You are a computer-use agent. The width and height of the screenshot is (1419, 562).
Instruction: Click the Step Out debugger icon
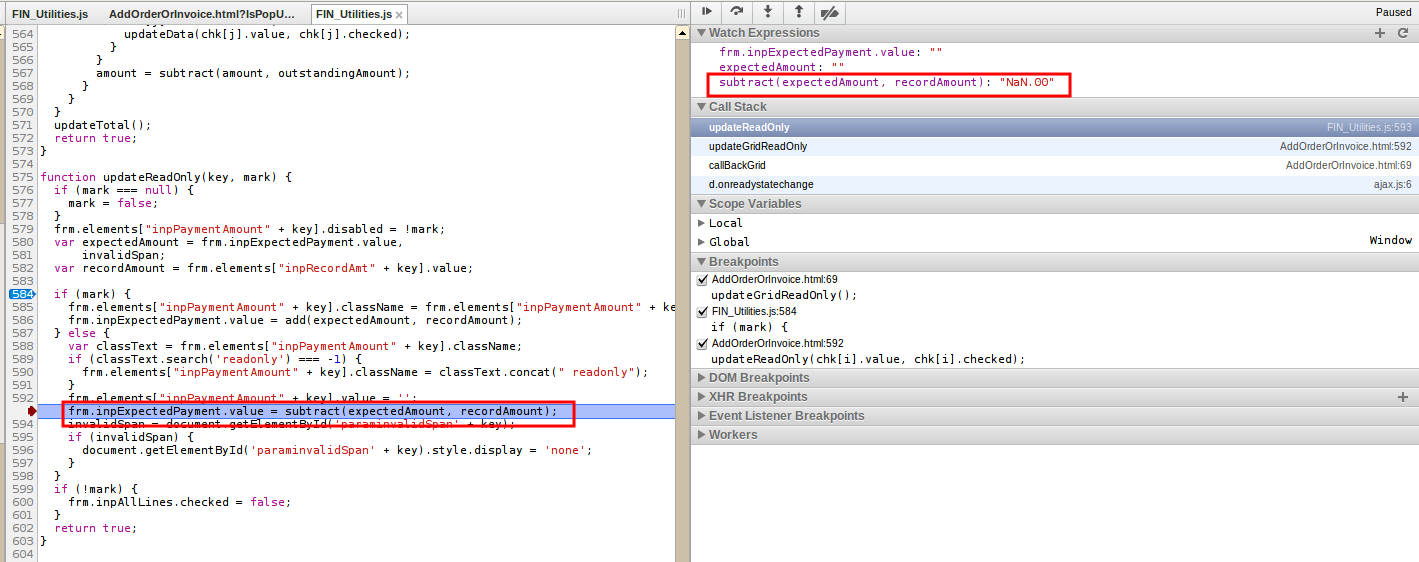pos(798,12)
